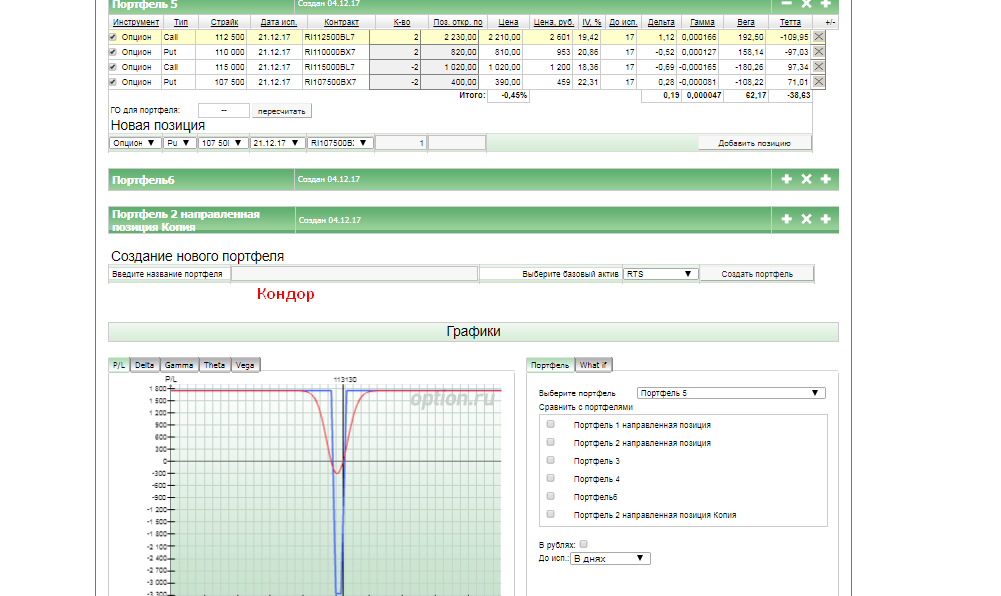Image resolution: width=1001 pixels, height=596 pixels.
Task: Delete the Call 112 500 position row
Action: pos(819,37)
